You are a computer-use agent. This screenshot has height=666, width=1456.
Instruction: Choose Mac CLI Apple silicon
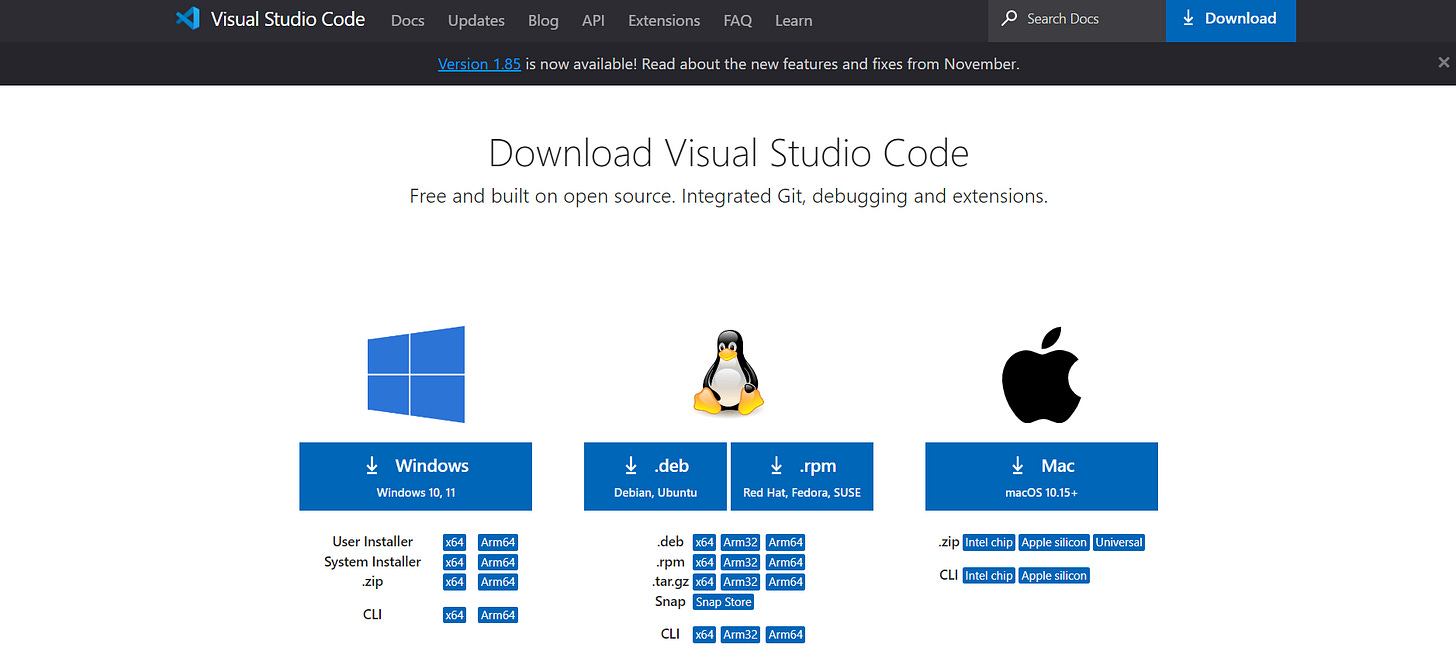1054,575
